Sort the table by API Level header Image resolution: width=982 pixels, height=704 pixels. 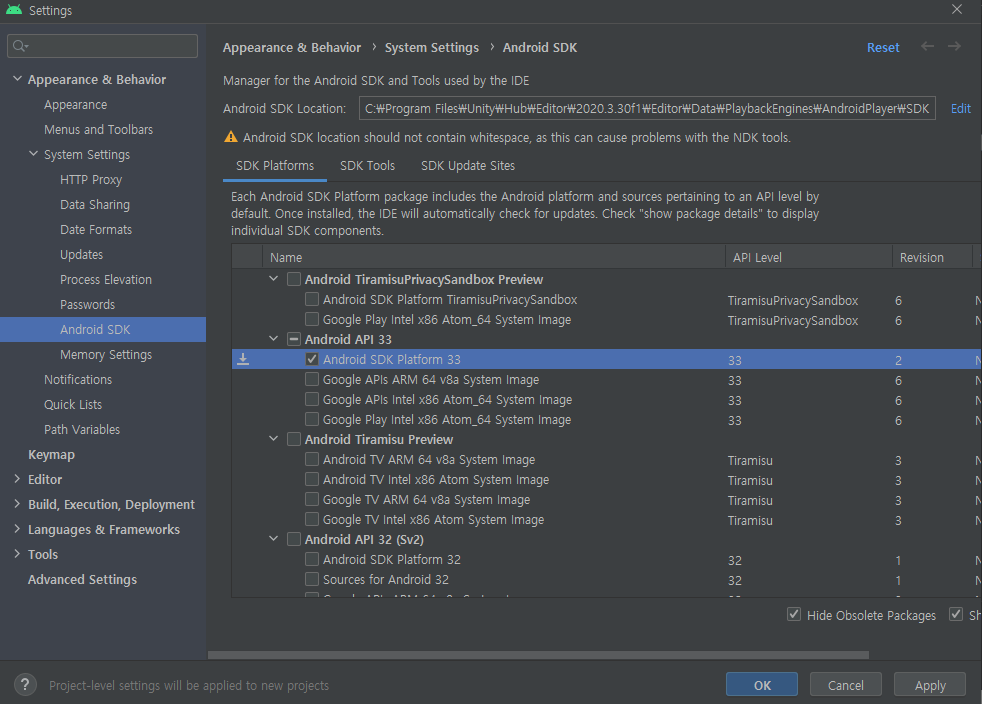pyautogui.click(x=809, y=257)
